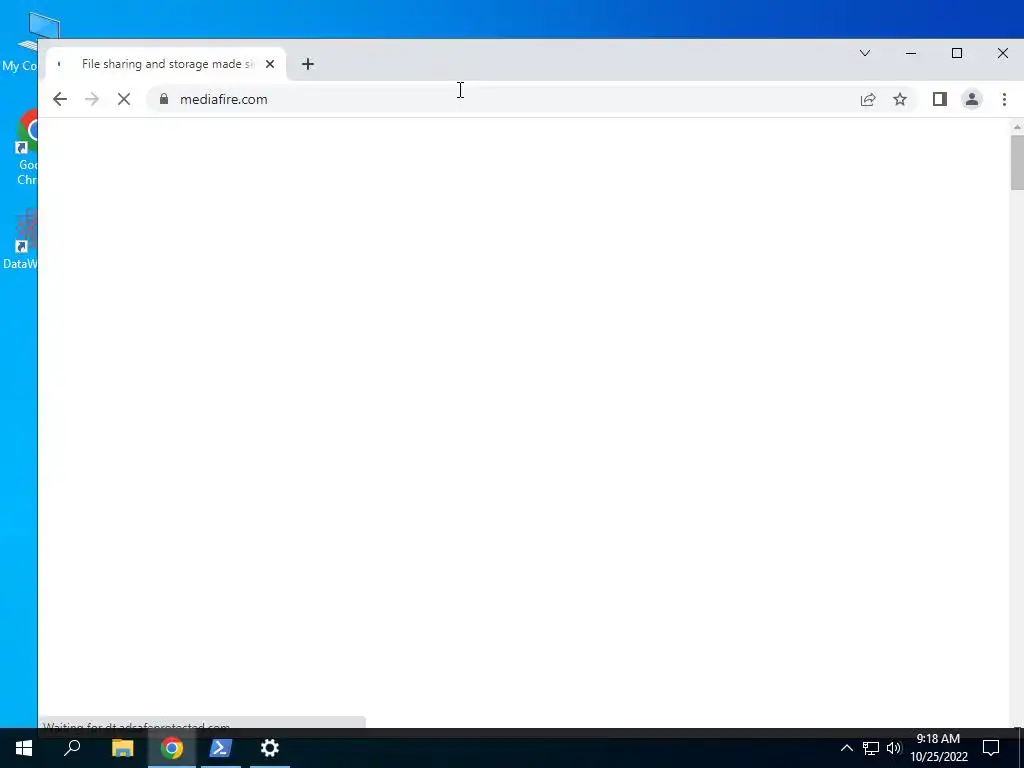Select the File sharing and storage tab
Viewport: 1024px width, 768px height.
tap(167, 64)
